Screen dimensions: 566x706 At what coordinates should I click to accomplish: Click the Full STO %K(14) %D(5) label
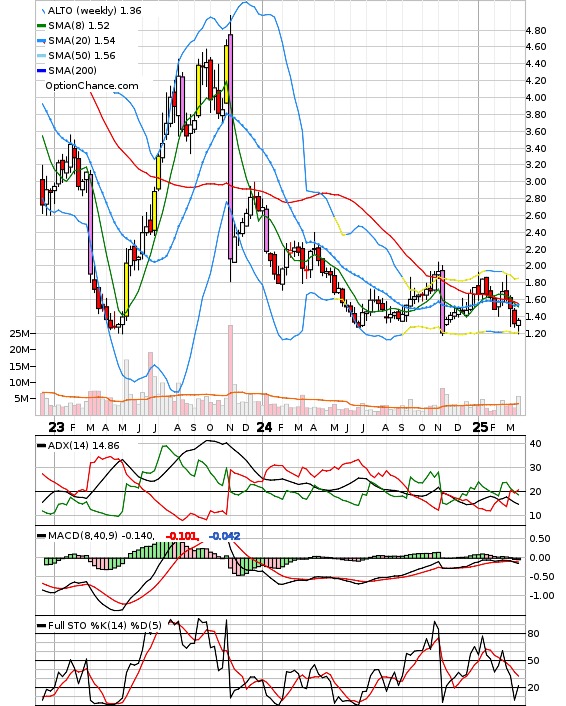pos(104,625)
